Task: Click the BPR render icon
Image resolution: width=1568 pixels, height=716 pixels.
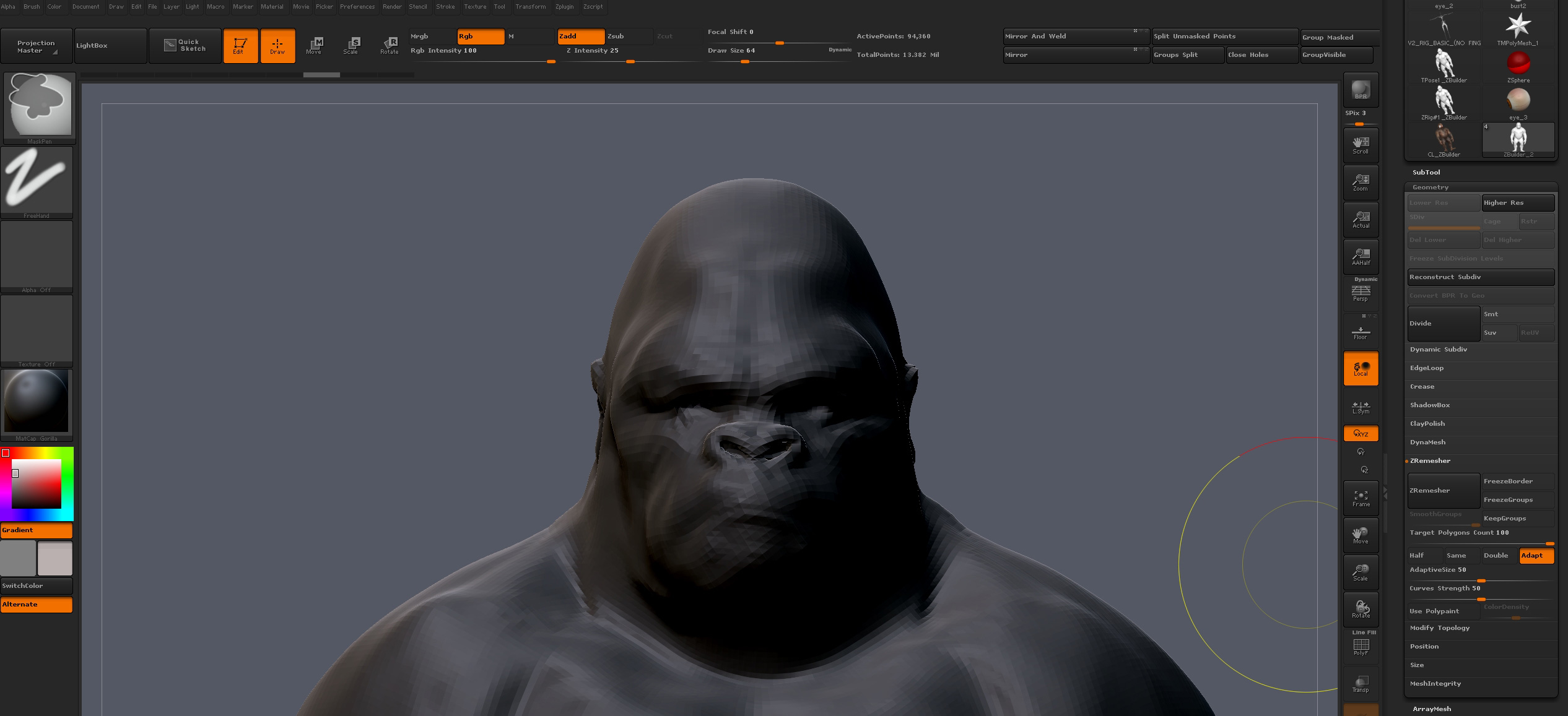Action: (1361, 90)
